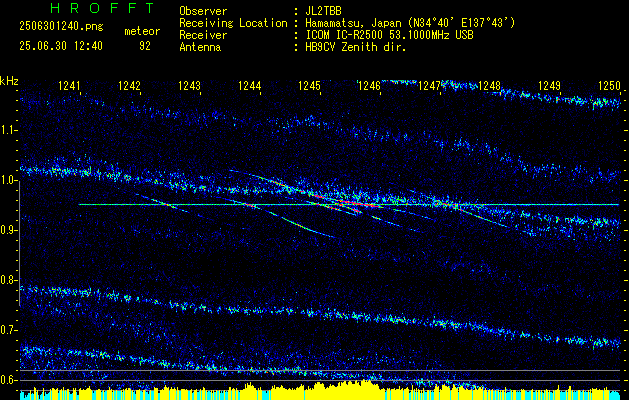Click the 1241 time marker

pyautogui.click(x=69, y=86)
